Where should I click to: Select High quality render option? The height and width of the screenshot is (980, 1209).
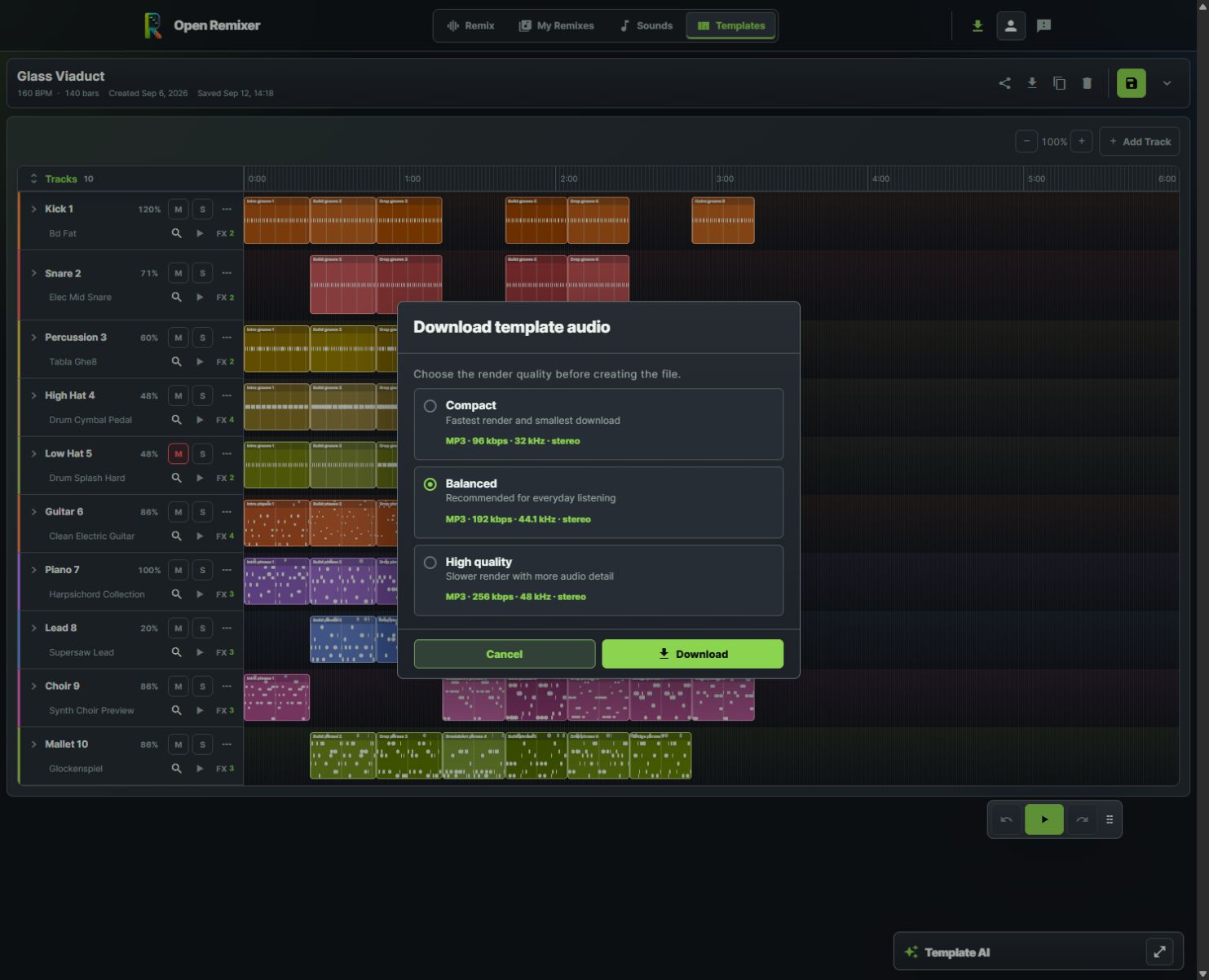point(598,580)
